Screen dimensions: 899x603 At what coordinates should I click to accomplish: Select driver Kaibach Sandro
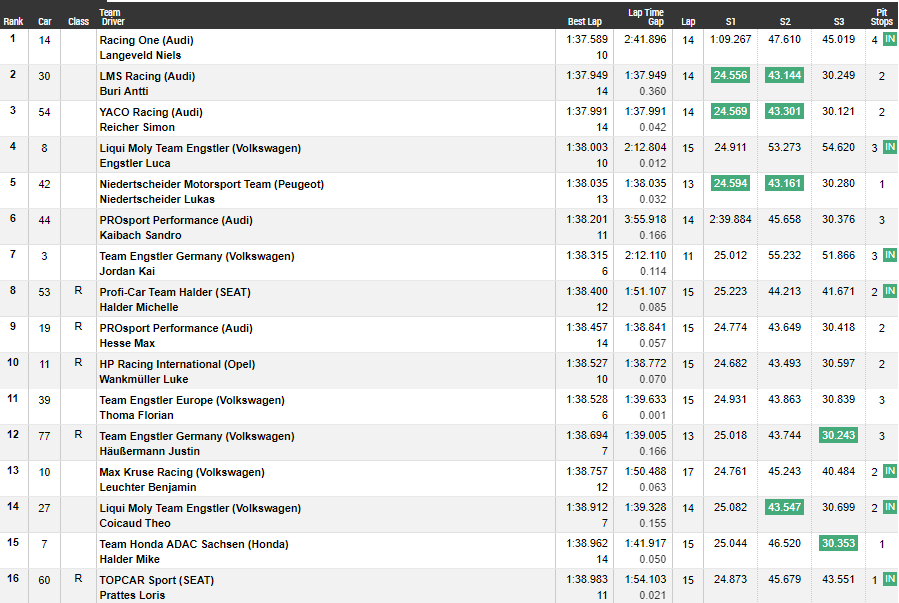(140, 236)
